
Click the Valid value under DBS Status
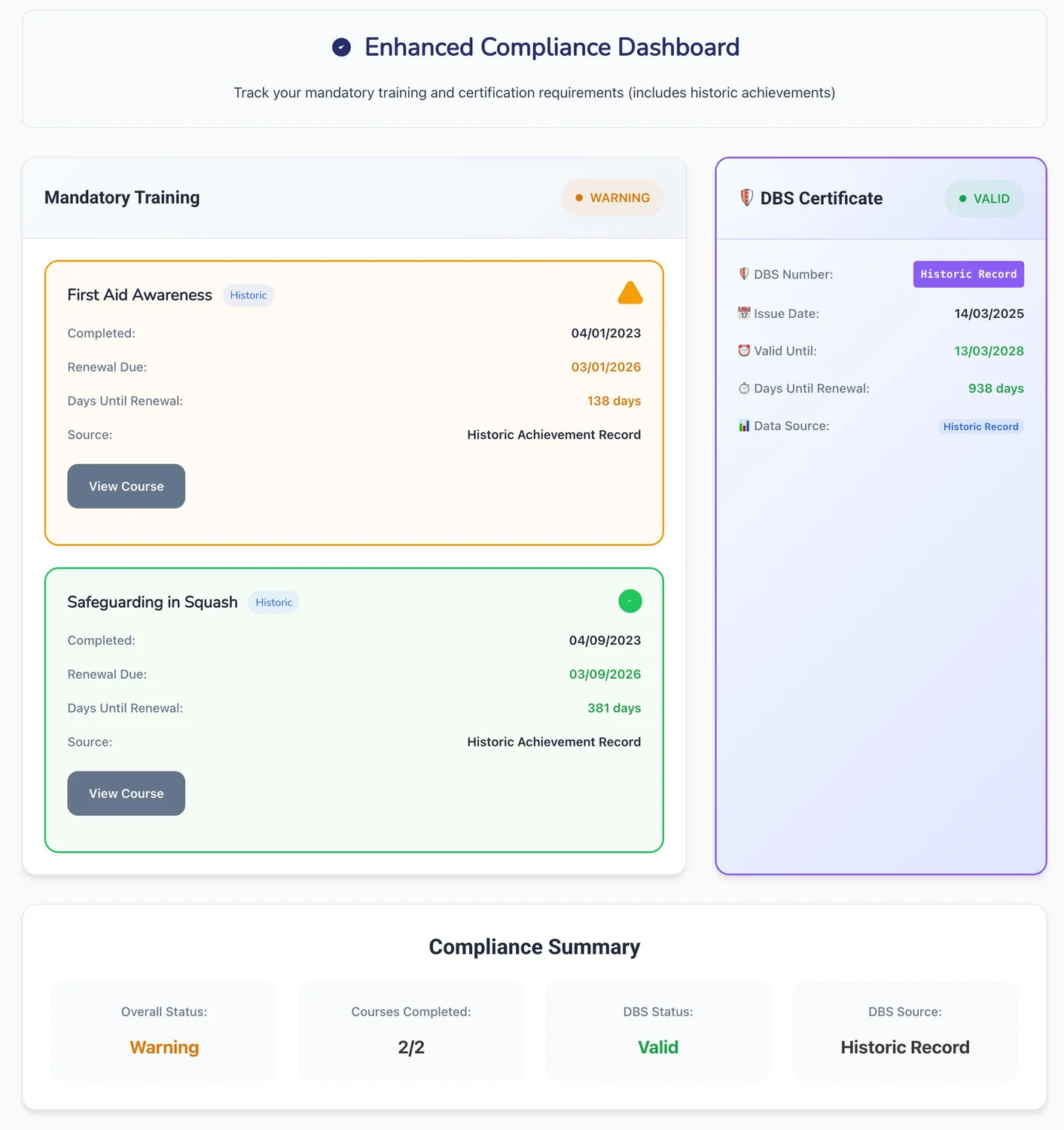[658, 1047]
